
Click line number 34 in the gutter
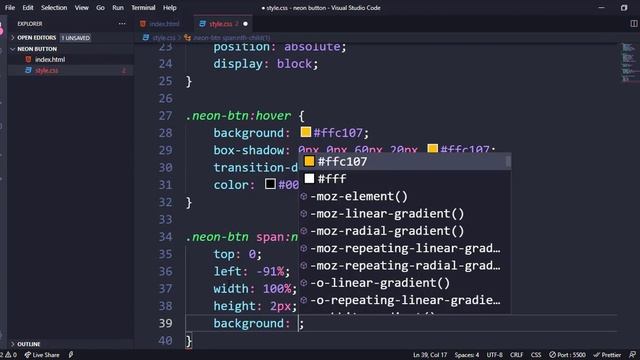click(x=165, y=237)
